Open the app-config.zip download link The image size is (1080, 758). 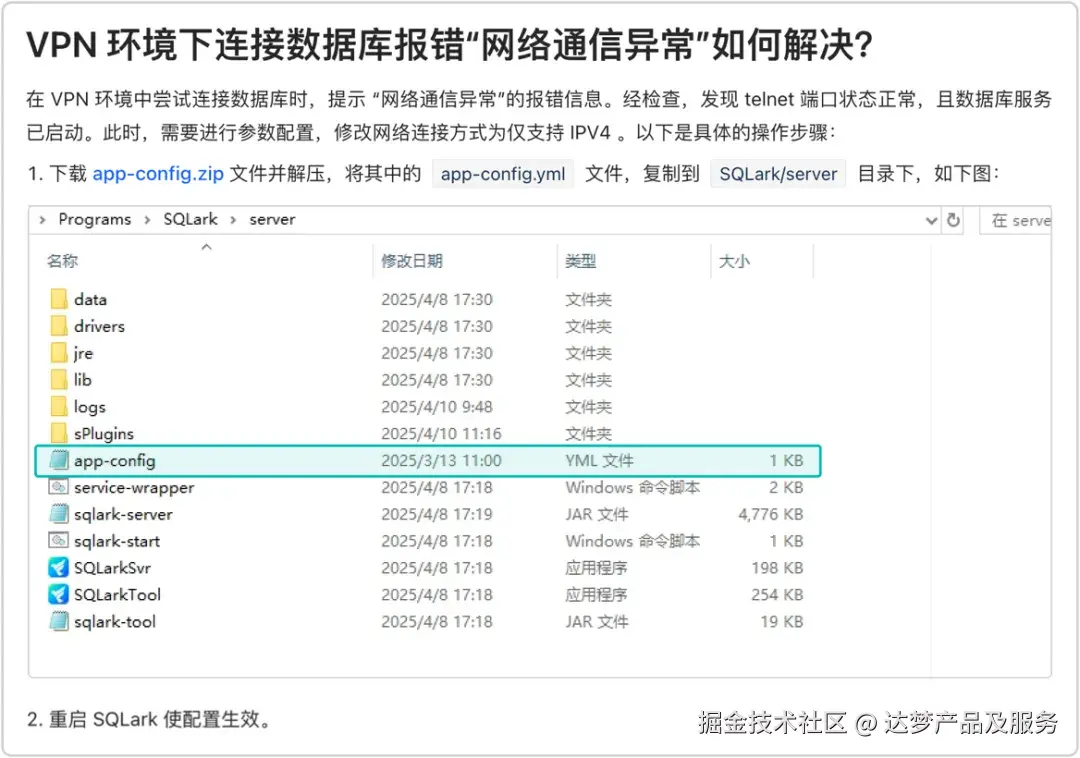[158, 173]
